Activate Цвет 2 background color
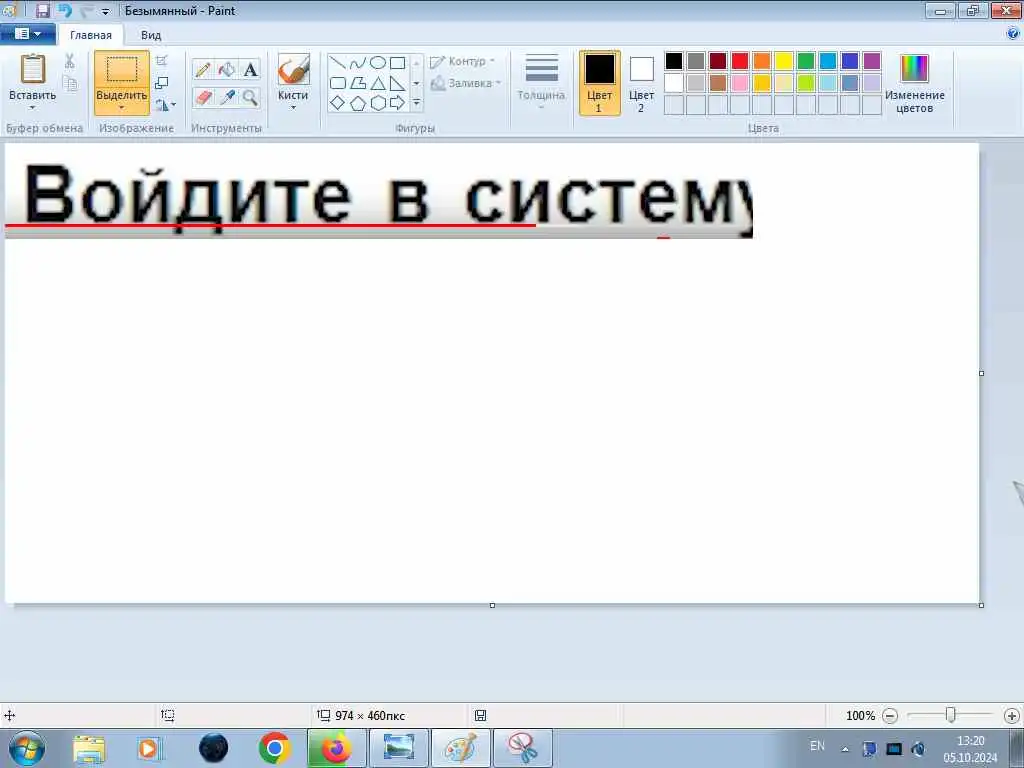This screenshot has width=1024, height=768. pyautogui.click(x=641, y=83)
